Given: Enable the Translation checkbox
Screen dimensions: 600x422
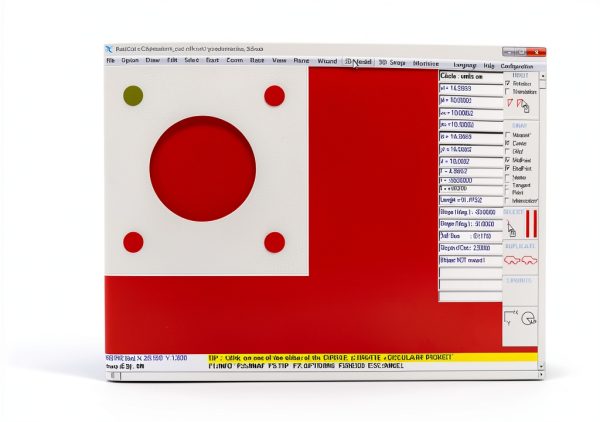Looking at the screenshot, I should pos(507,91).
